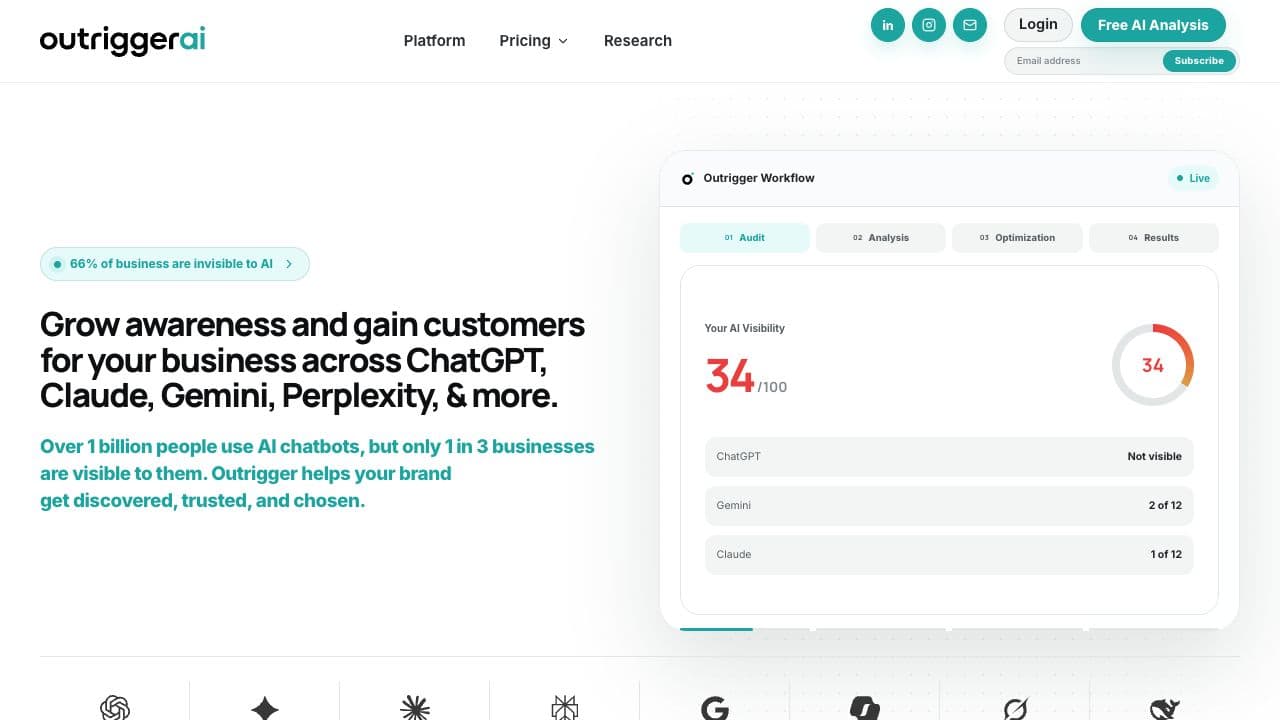Click the Perplexity logo icon
The height and width of the screenshot is (720, 1280).
[565, 708]
